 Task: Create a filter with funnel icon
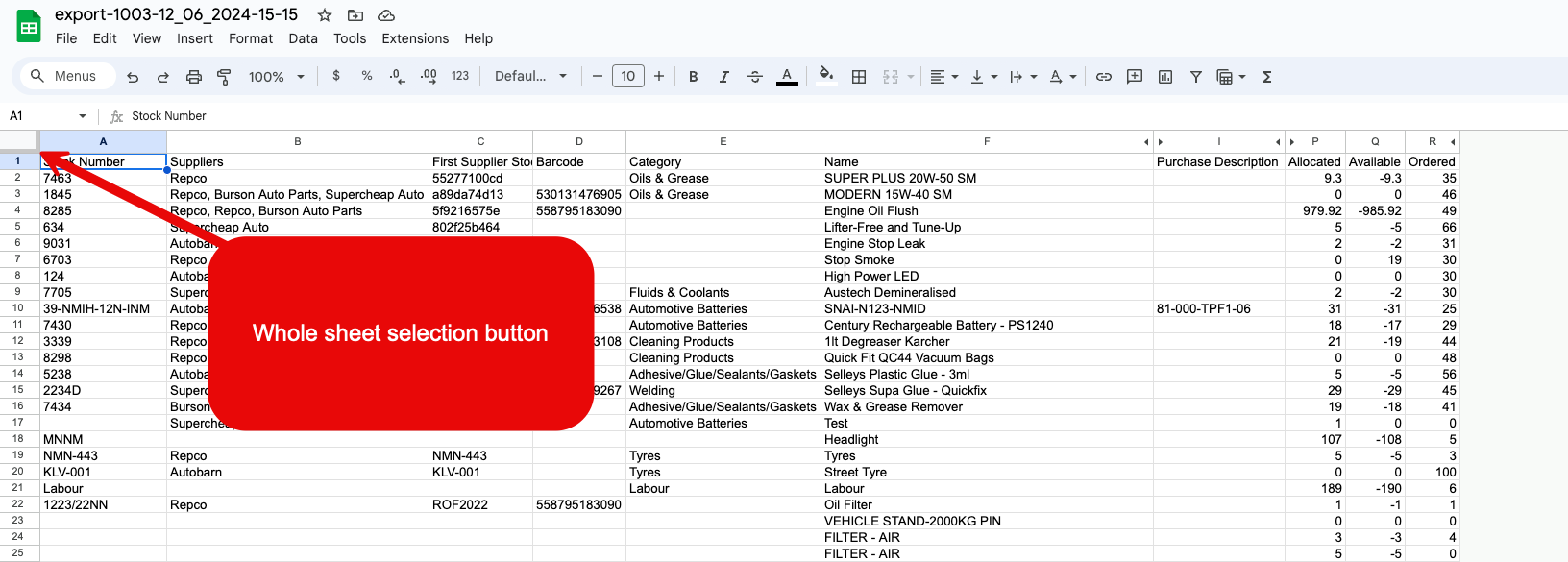(1196, 77)
